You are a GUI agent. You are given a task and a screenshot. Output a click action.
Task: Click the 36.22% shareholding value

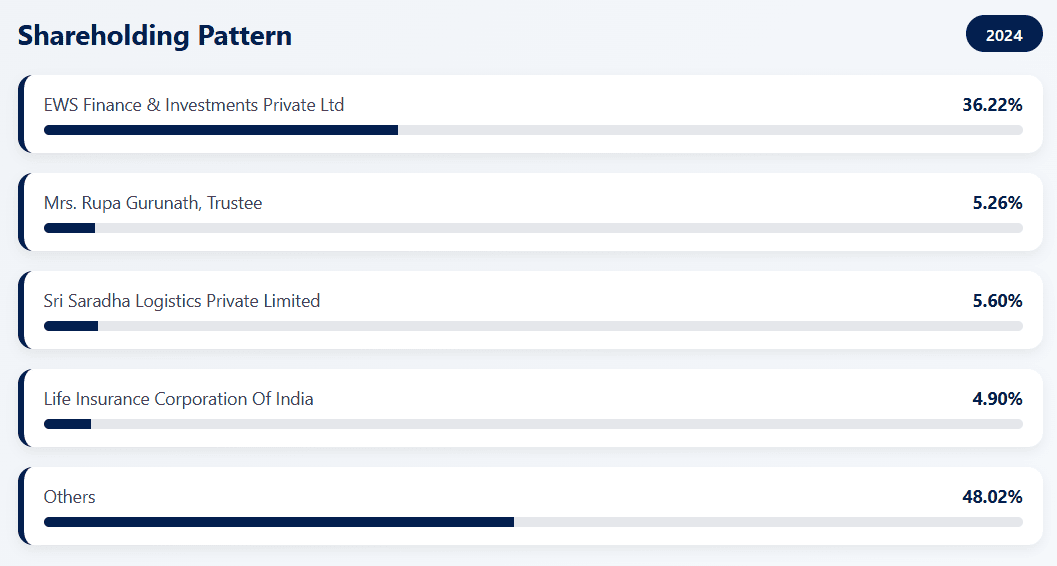(992, 105)
